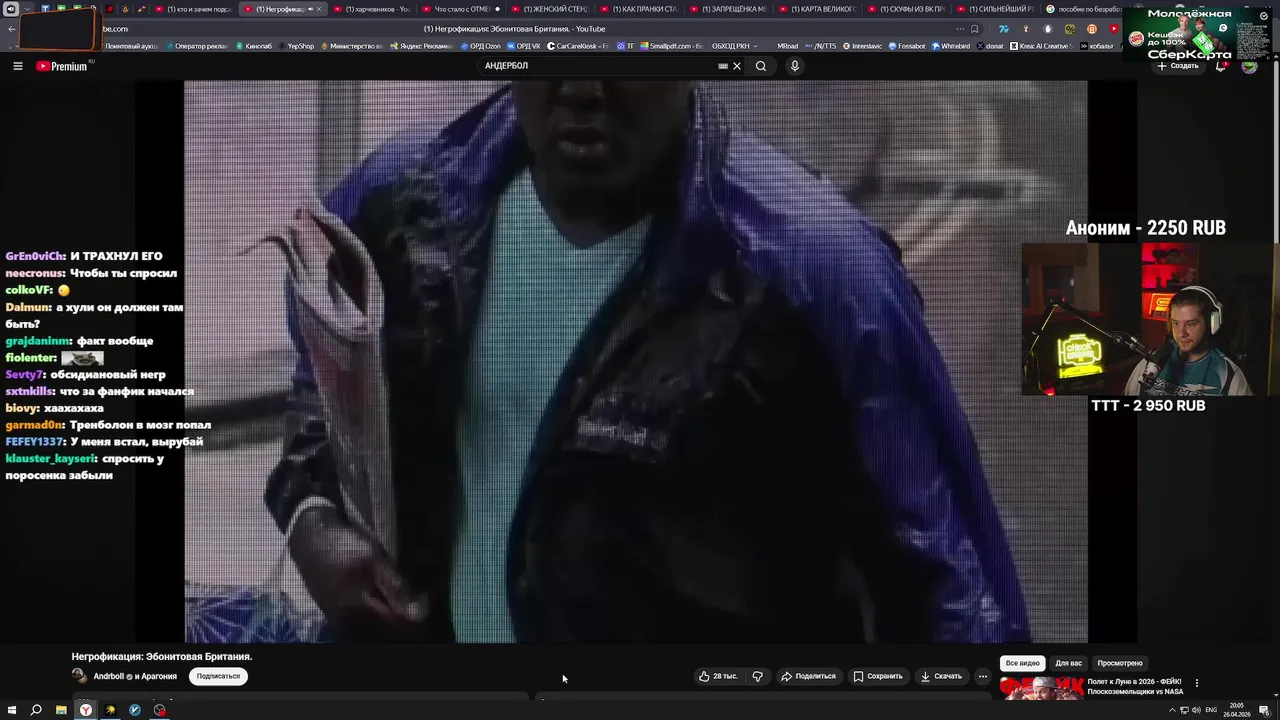Open the Fossabot bookmark
This screenshot has width=1280, height=720.
[x=906, y=46]
